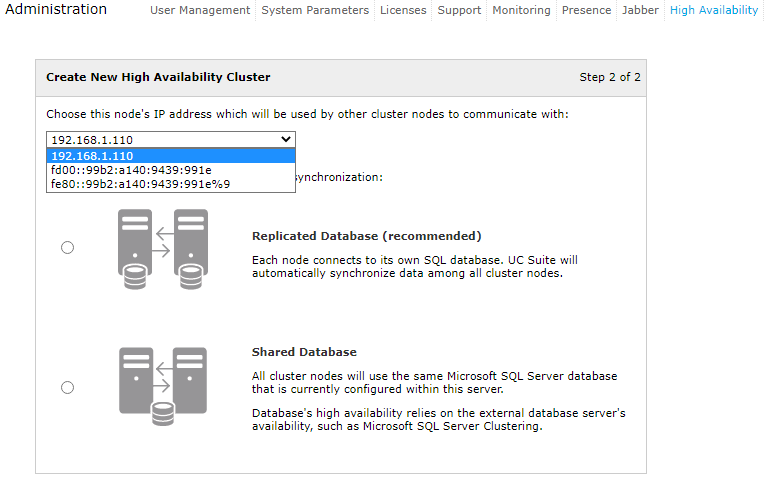The height and width of the screenshot is (482, 767).
Task: Collapse the IP address dropdown arrow
Action: (x=286, y=140)
